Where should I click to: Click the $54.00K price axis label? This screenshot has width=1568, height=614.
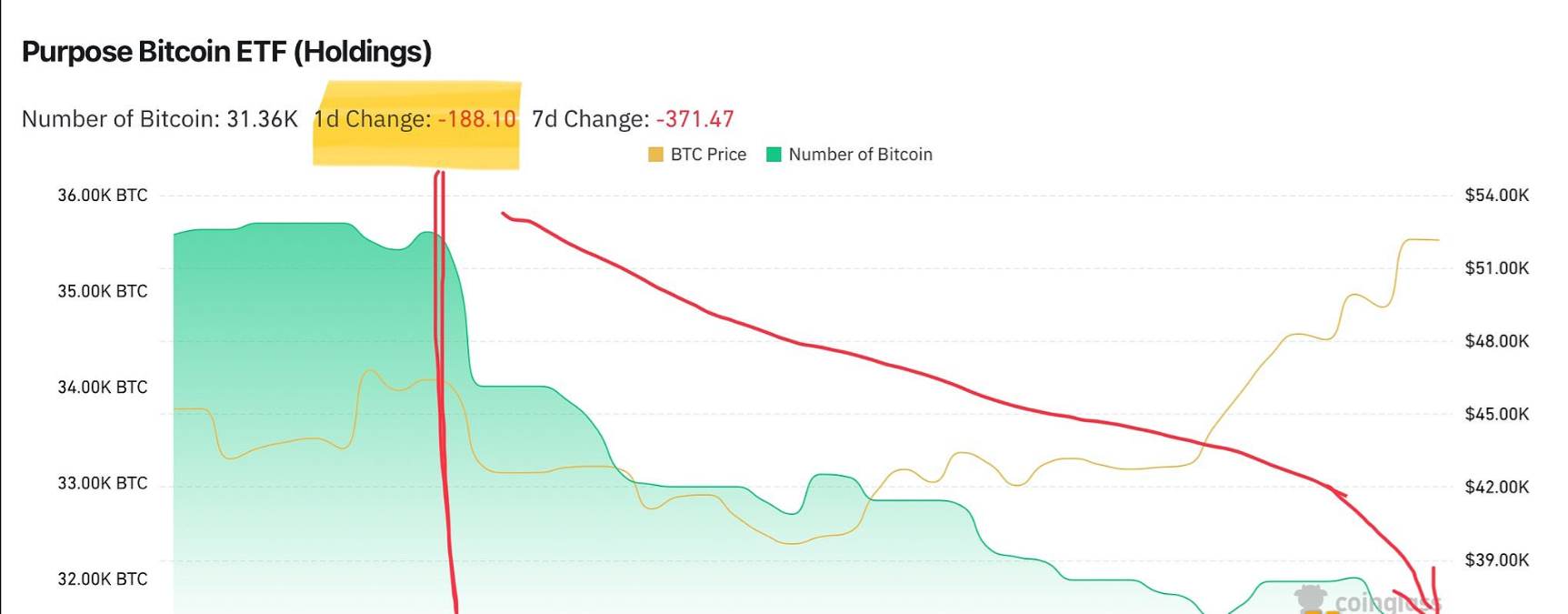1496,196
